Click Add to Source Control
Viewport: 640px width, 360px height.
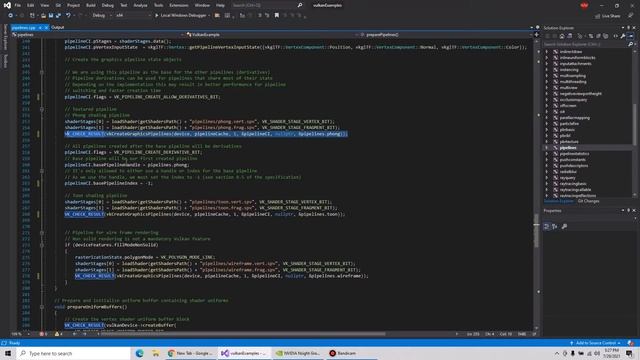[596, 343]
